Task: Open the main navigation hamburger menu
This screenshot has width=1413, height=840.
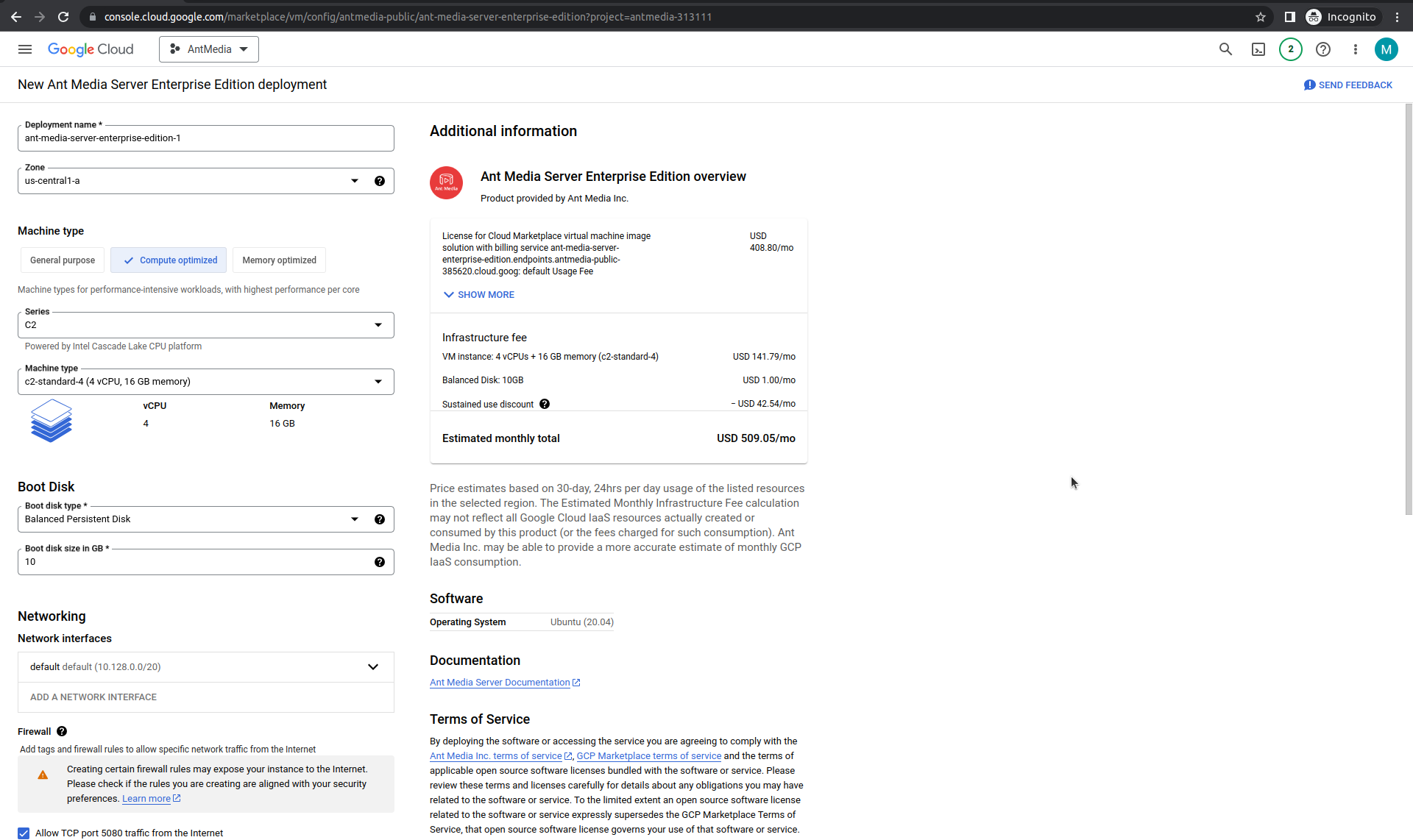Action: (x=25, y=49)
